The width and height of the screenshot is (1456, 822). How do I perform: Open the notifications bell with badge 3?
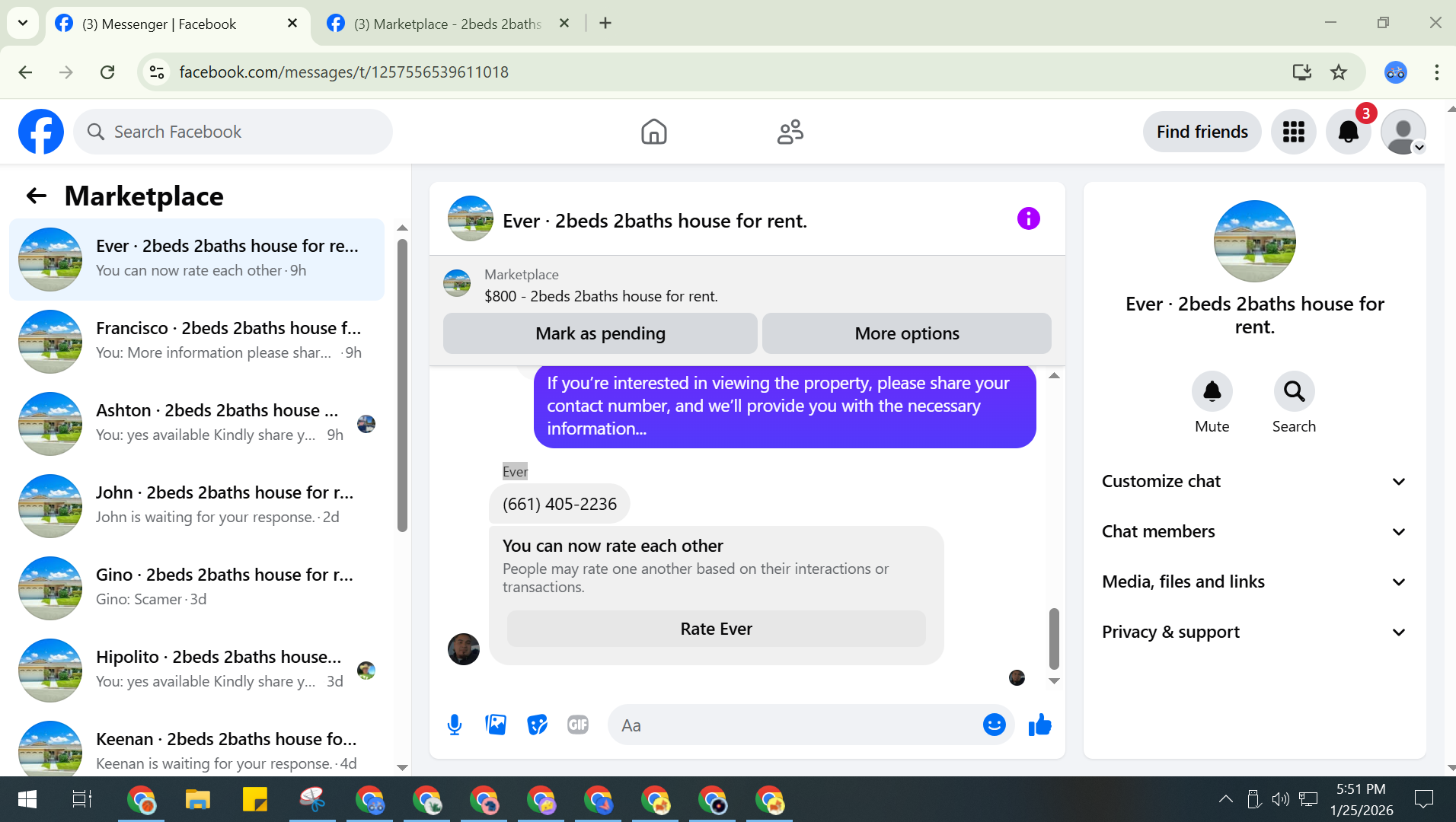coord(1349,132)
